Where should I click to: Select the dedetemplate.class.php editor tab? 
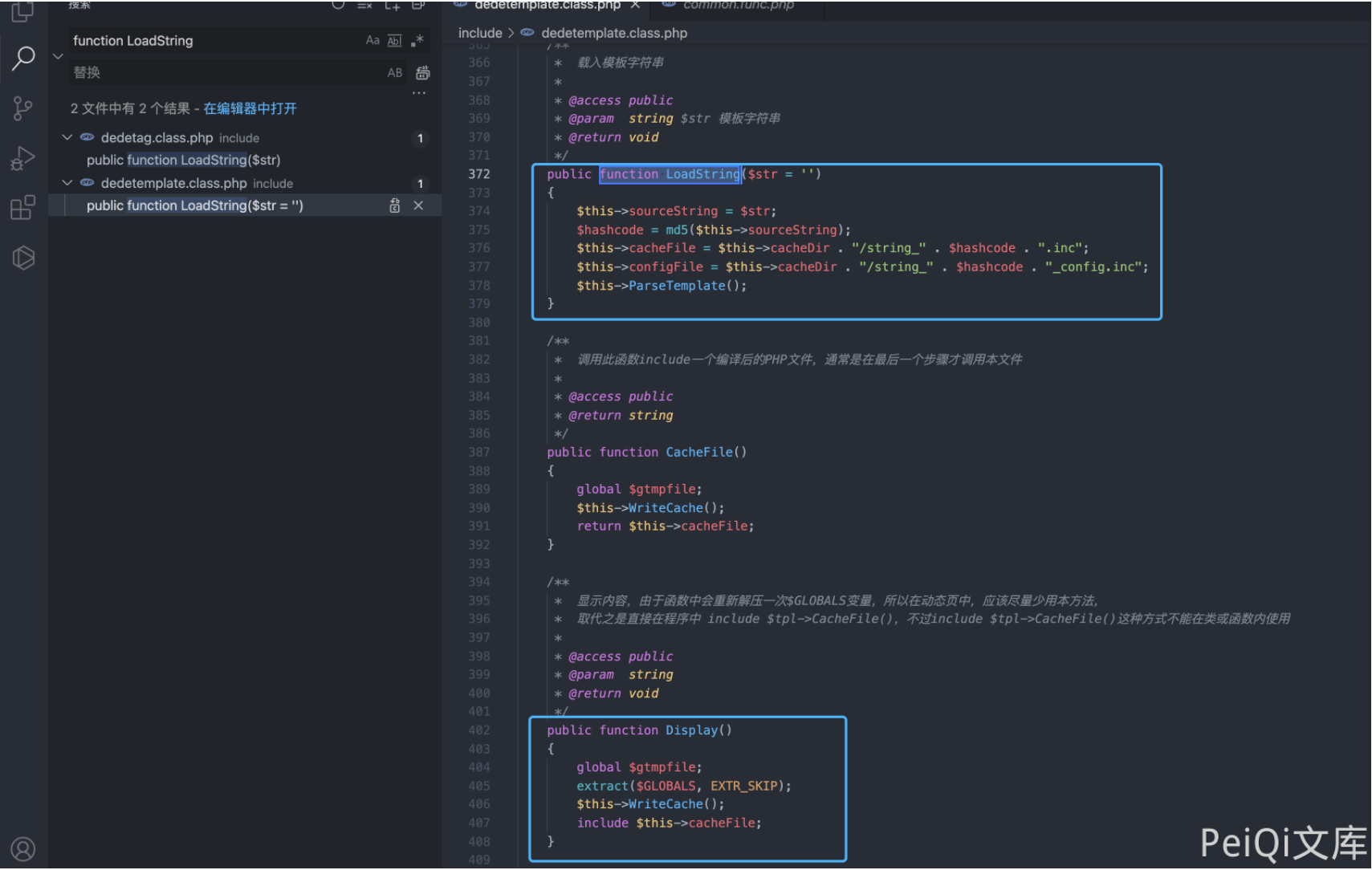coord(547,6)
